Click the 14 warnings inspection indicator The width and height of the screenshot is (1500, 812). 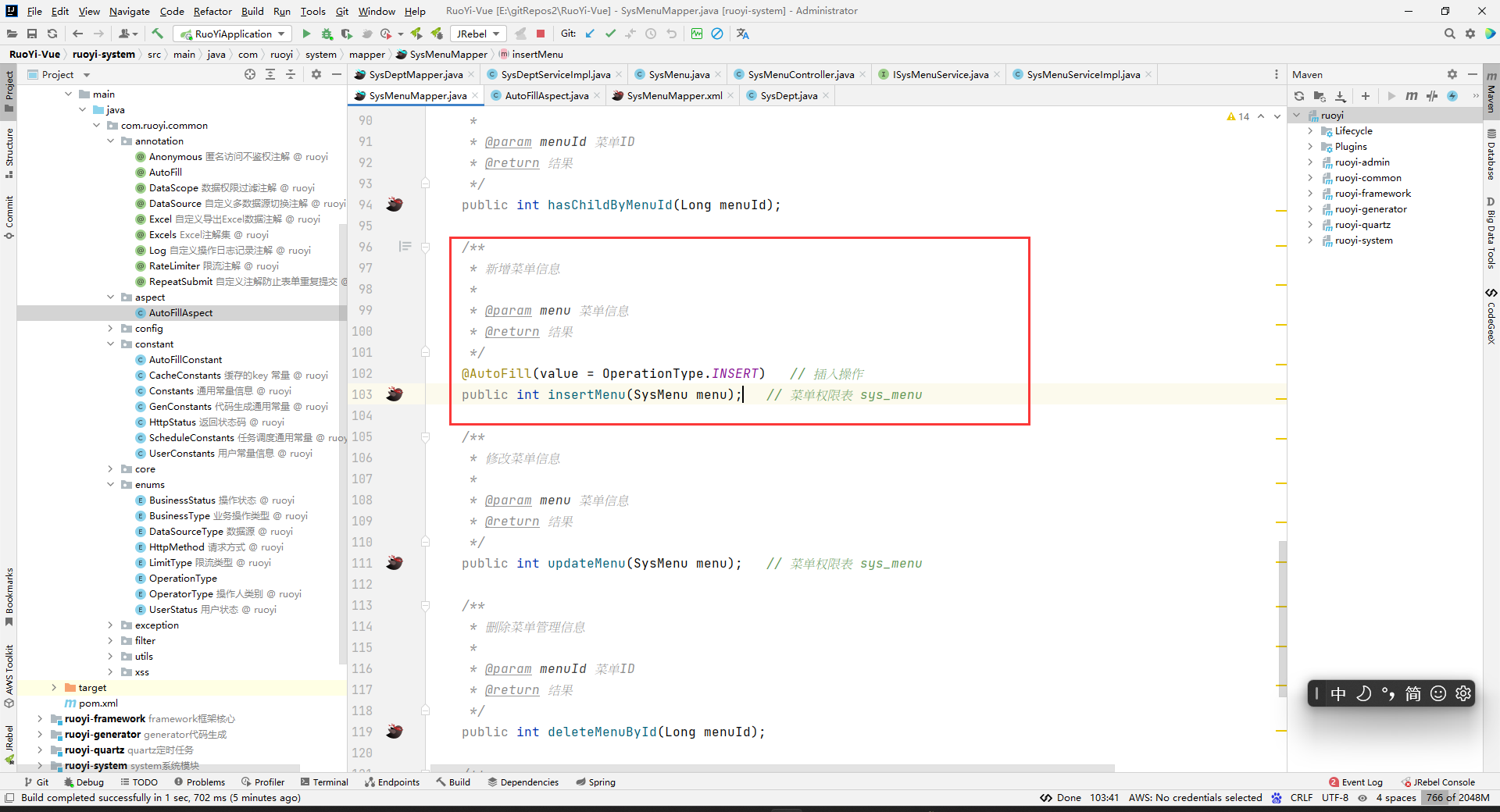pyautogui.click(x=1238, y=116)
